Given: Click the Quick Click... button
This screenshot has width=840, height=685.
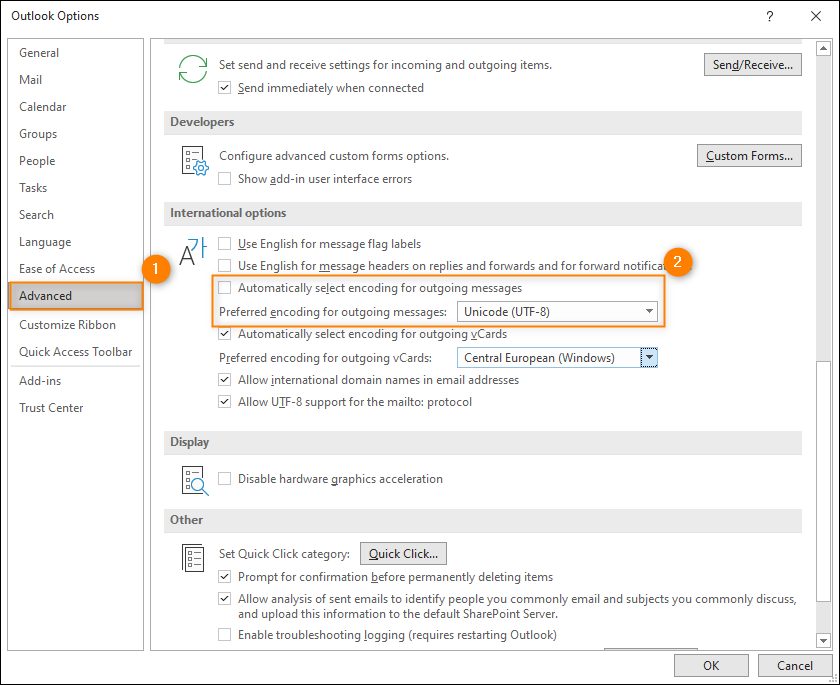Looking at the screenshot, I should pyautogui.click(x=403, y=554).
